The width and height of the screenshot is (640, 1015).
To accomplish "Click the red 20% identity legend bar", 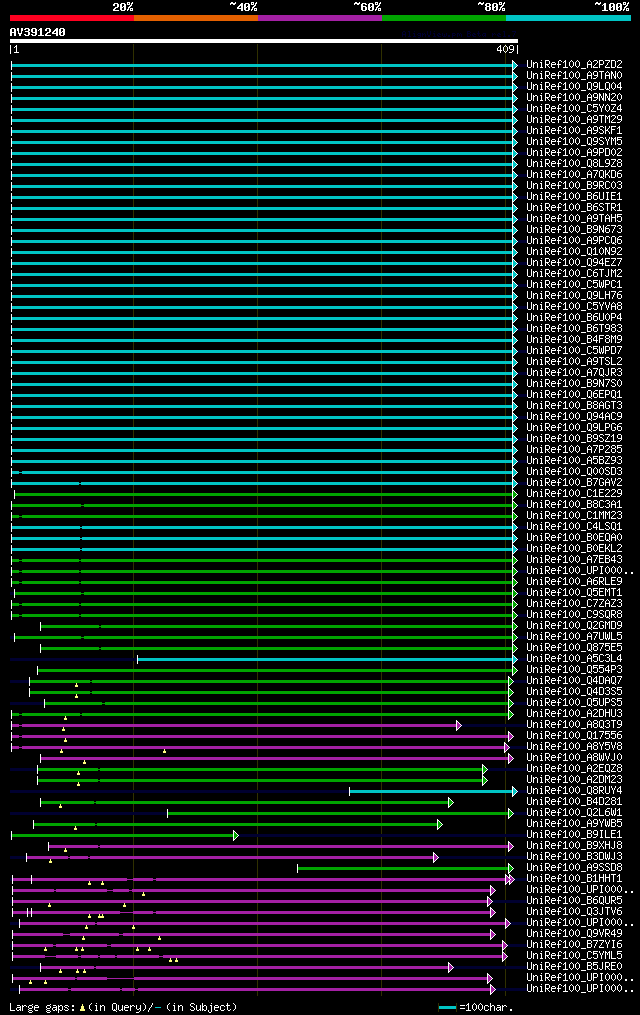I will click(x=72, y=18).
